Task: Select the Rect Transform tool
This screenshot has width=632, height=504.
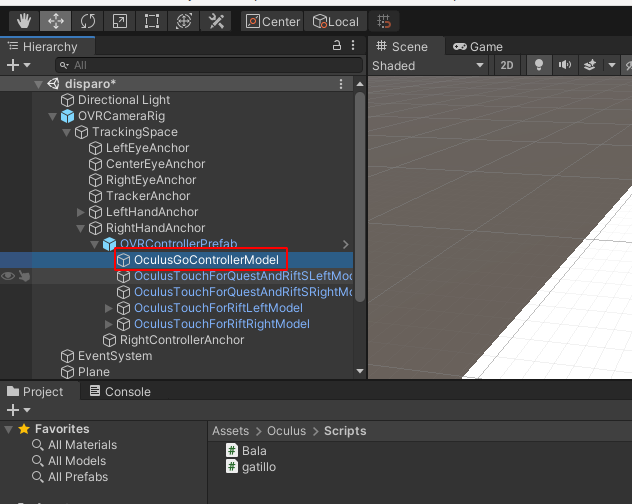Action: tap(151, 21)
